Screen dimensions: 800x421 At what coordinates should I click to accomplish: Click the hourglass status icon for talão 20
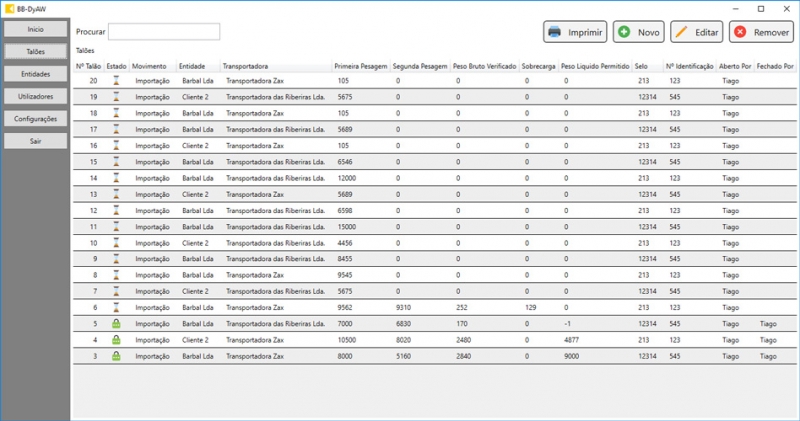[116, 80]
